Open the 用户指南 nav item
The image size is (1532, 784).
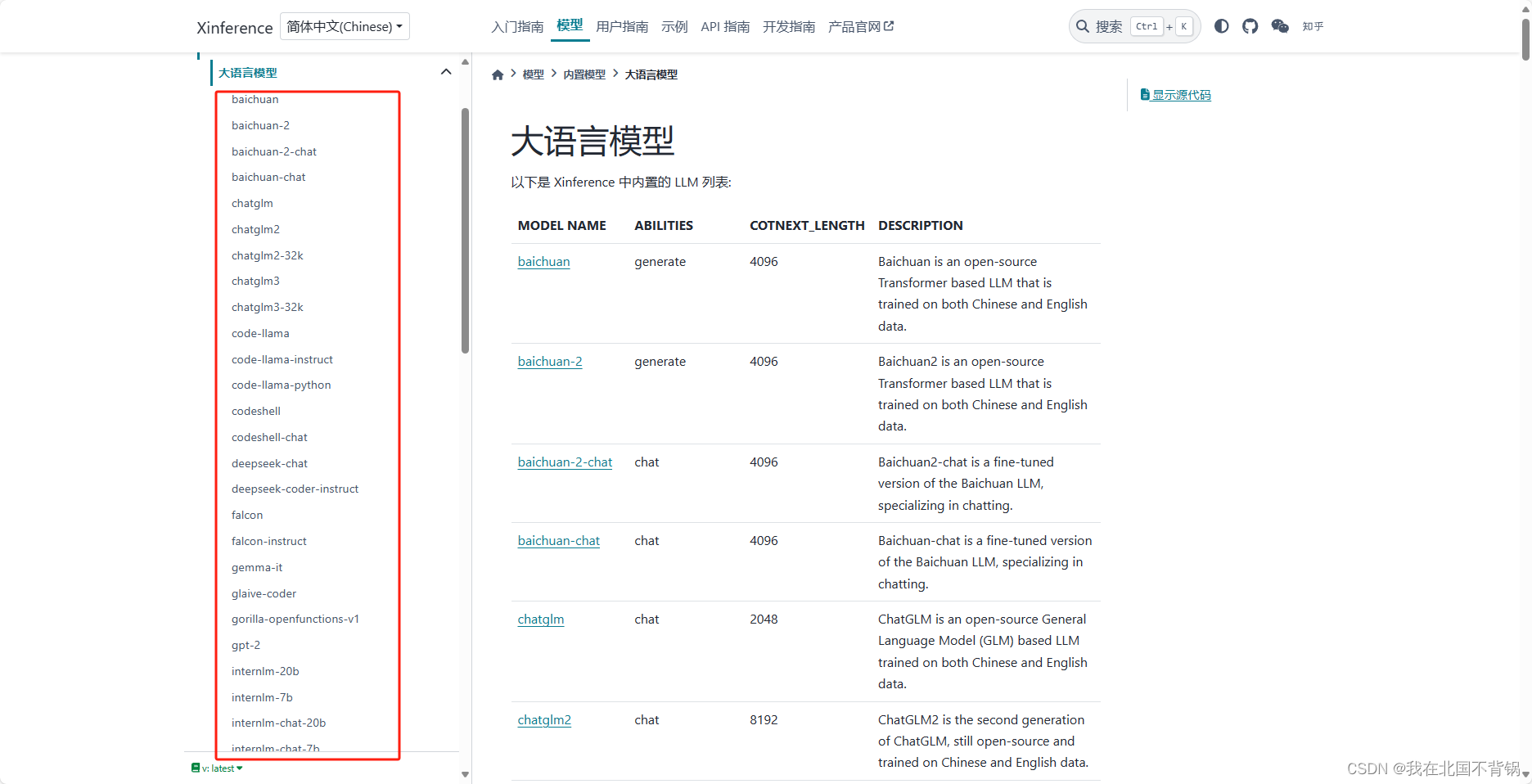pos(622,26)
